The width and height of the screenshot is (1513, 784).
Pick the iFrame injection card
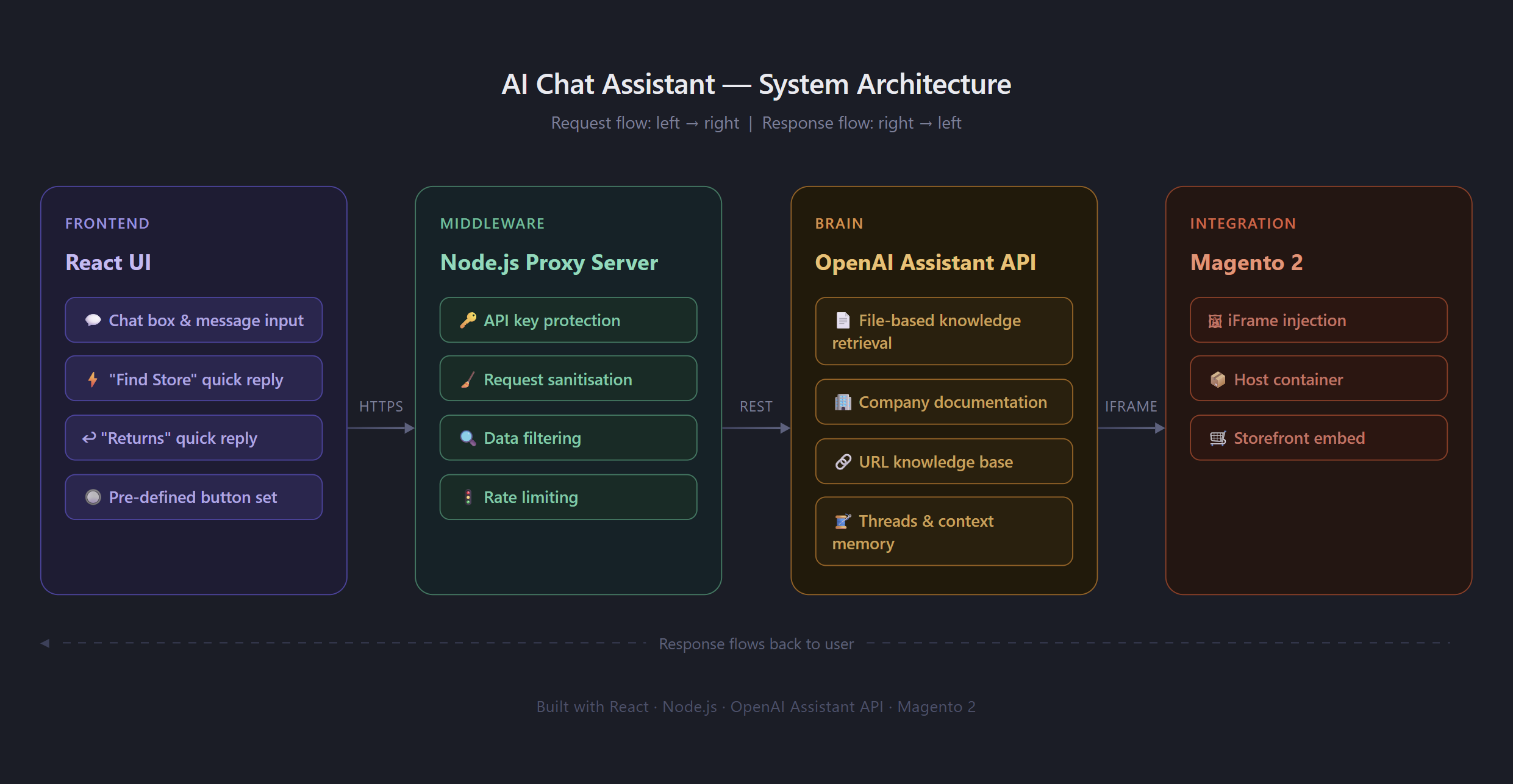(1318, 320)
